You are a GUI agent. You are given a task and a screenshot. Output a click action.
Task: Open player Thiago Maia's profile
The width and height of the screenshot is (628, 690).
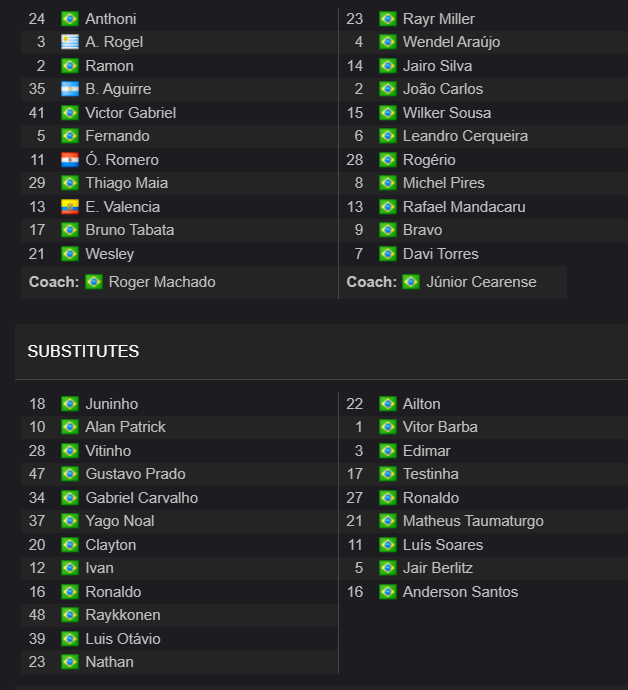127,183
